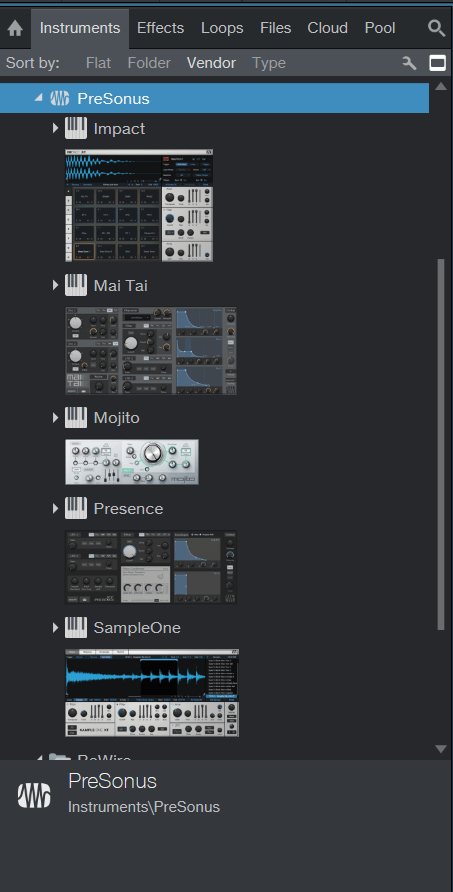Click the Instruments\PreSonus path text
The image size is (453, 892).
144,807
